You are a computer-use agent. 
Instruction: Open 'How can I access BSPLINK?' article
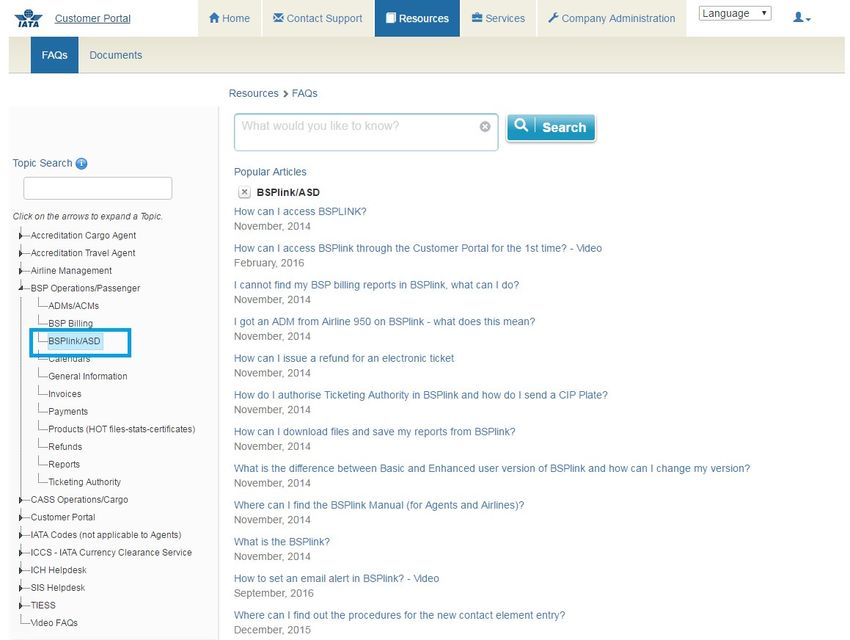tap(300, 211)
